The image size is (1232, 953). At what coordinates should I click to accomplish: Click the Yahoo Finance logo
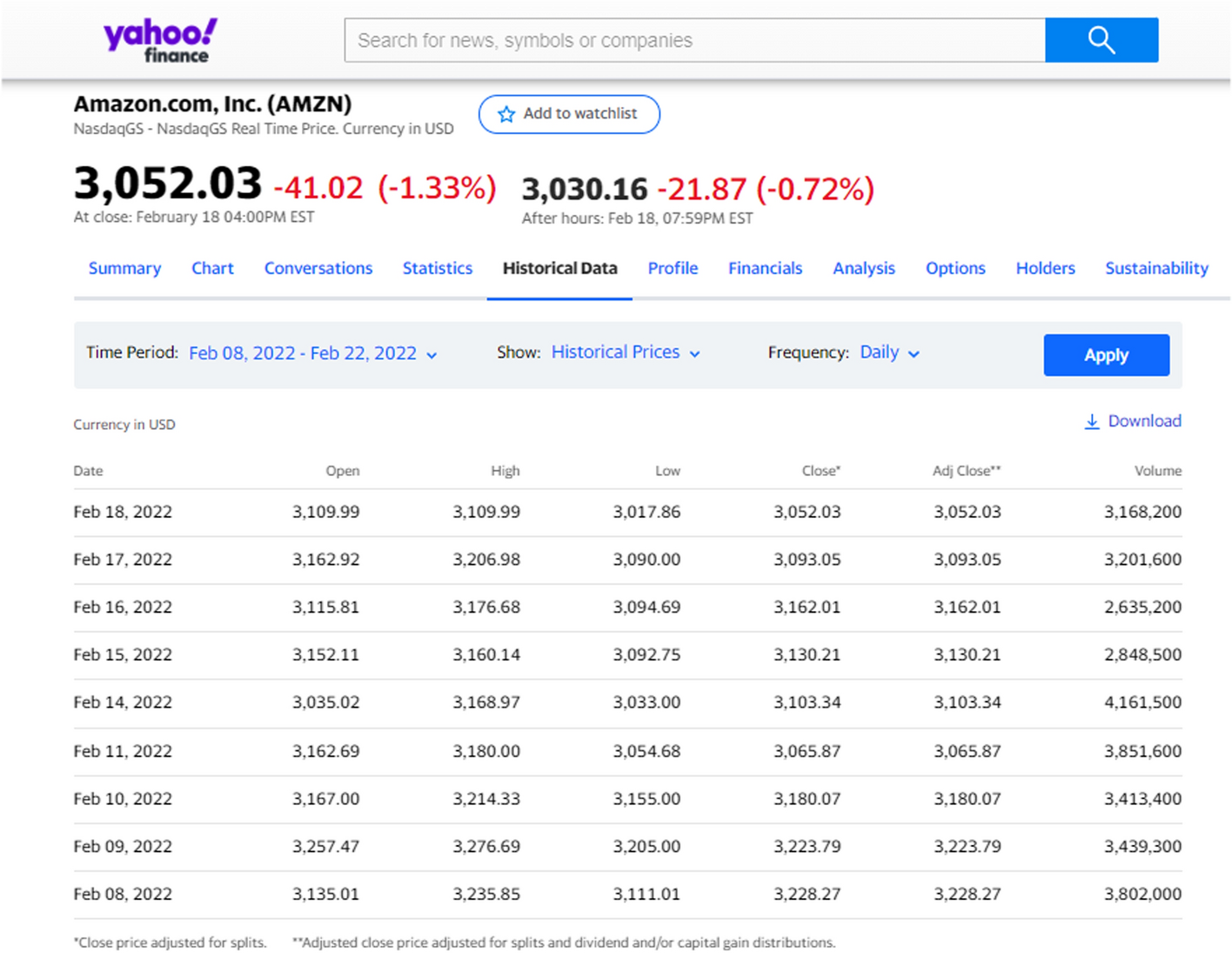(160, 41)
